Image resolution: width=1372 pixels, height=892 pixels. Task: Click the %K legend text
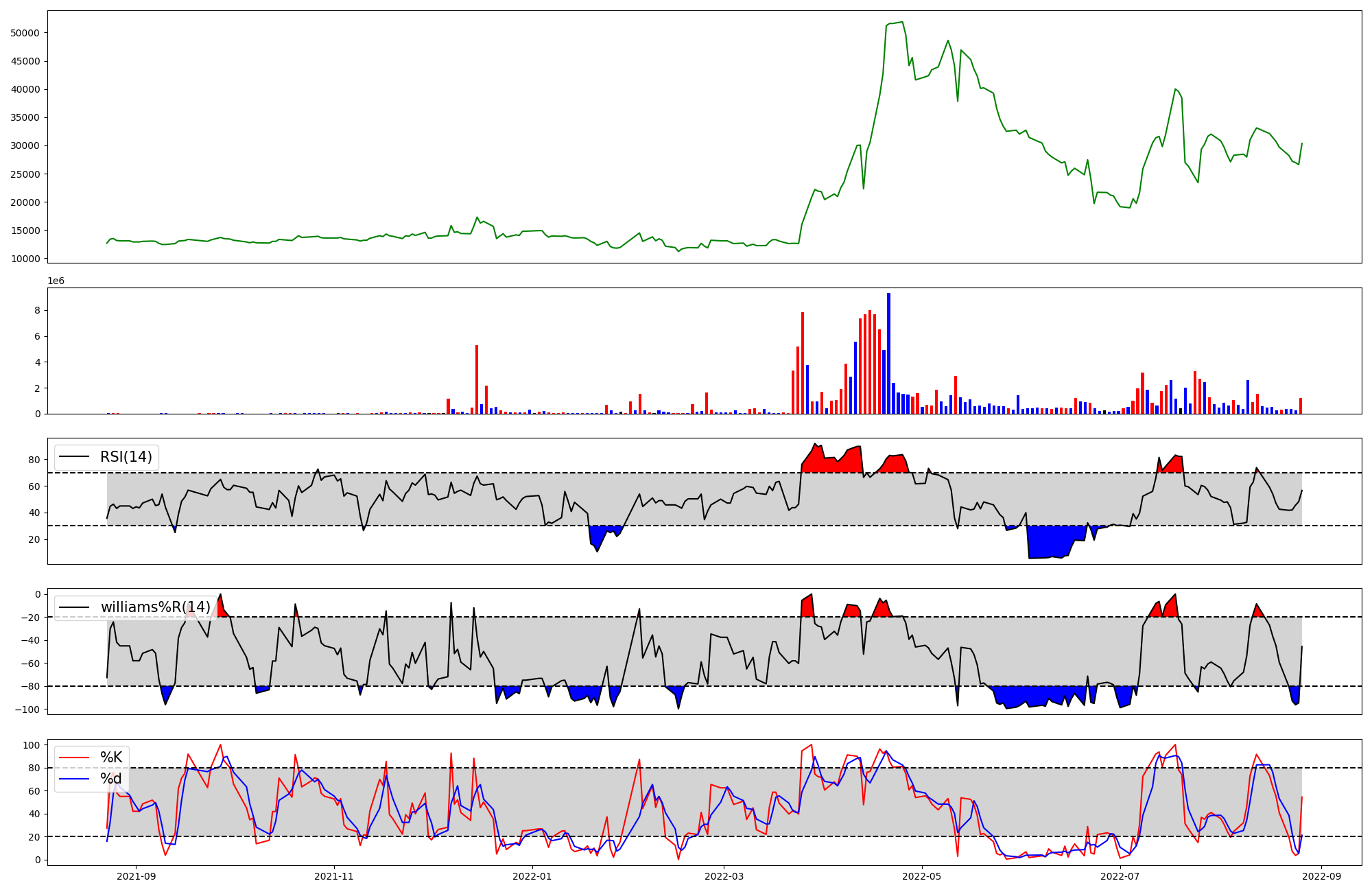111,758
